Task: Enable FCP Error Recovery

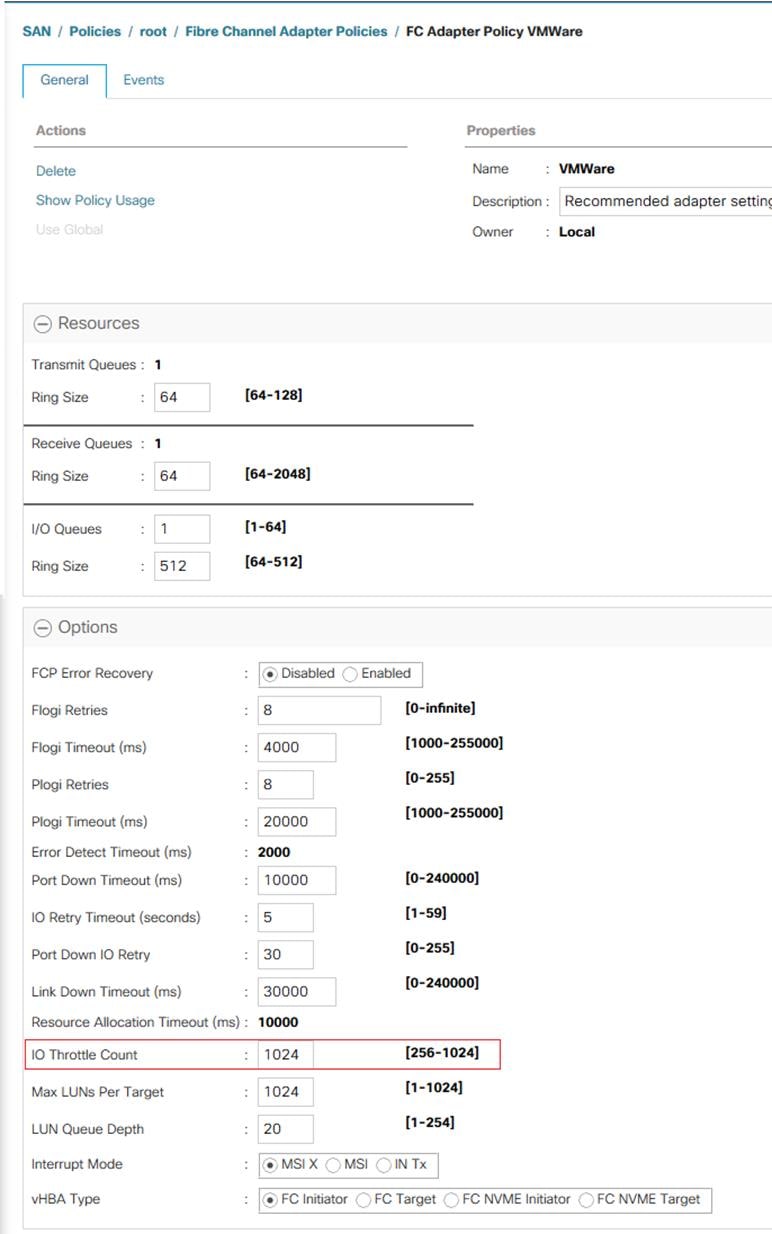Action: tap(350, 674)
